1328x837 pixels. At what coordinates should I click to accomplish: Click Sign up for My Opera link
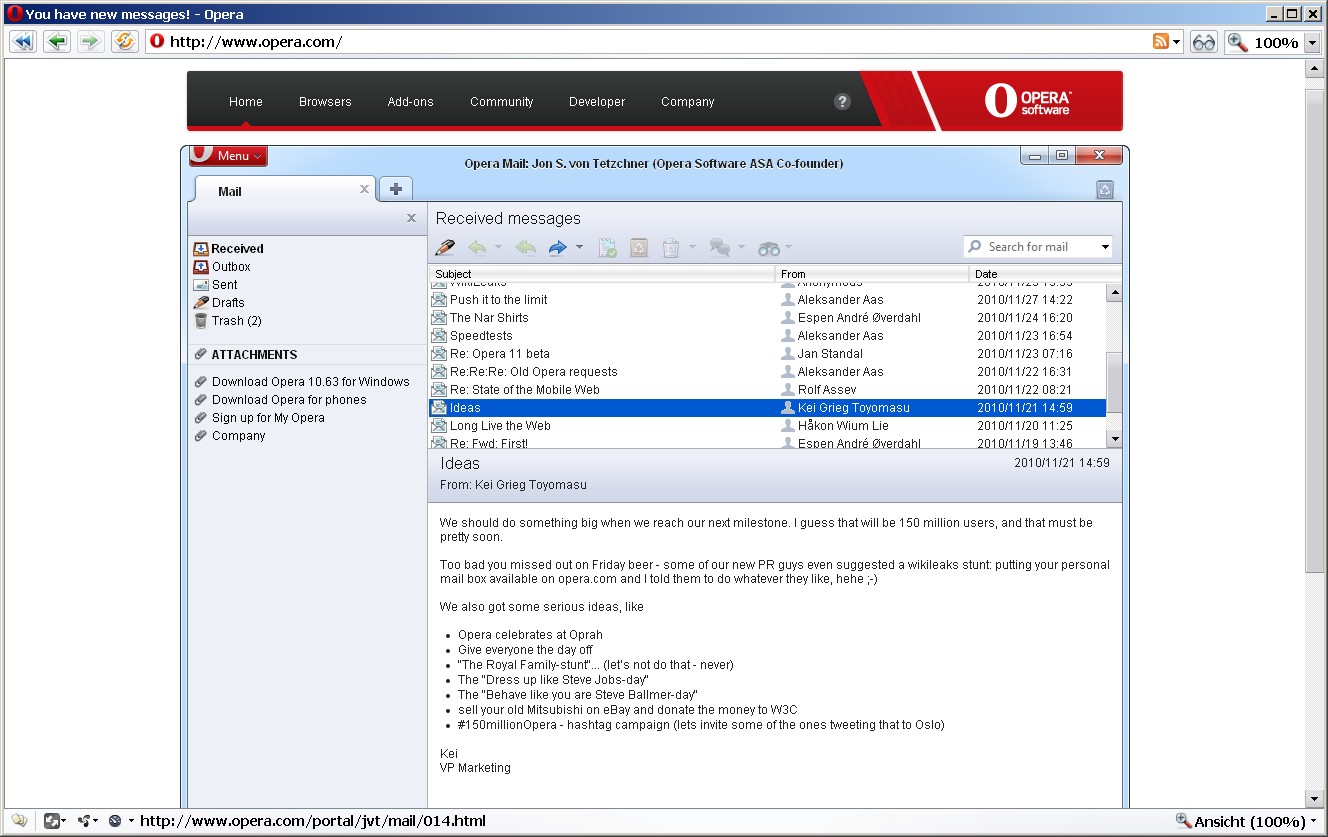(x=268, y=417)
